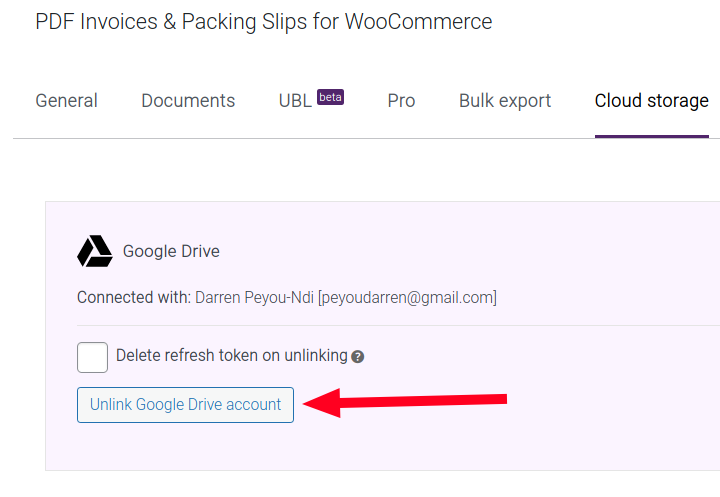The image size is (720, 497).
Task: Click the 'Delete refresh token on unlinking' label
Action: click(231, 355)
